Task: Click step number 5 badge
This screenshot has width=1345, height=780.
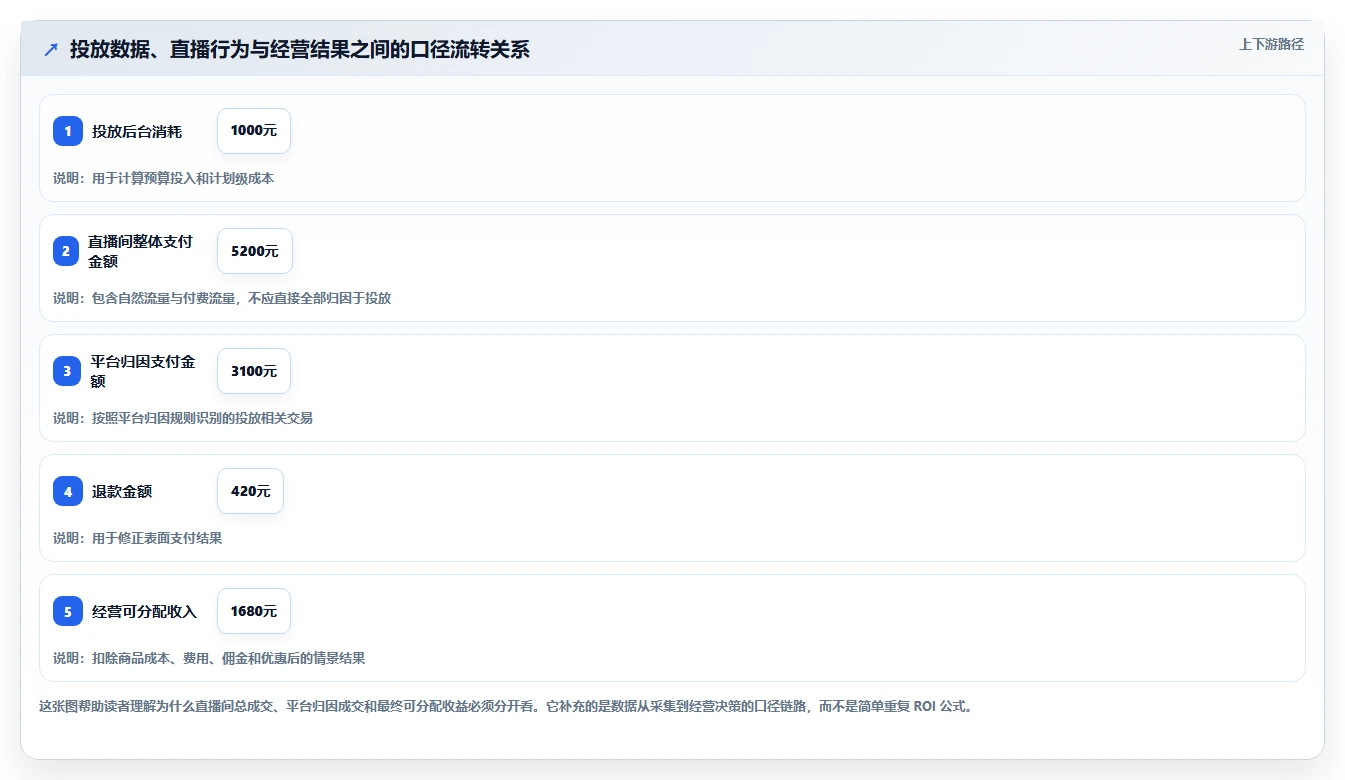Action: click(x=68, y=611)
